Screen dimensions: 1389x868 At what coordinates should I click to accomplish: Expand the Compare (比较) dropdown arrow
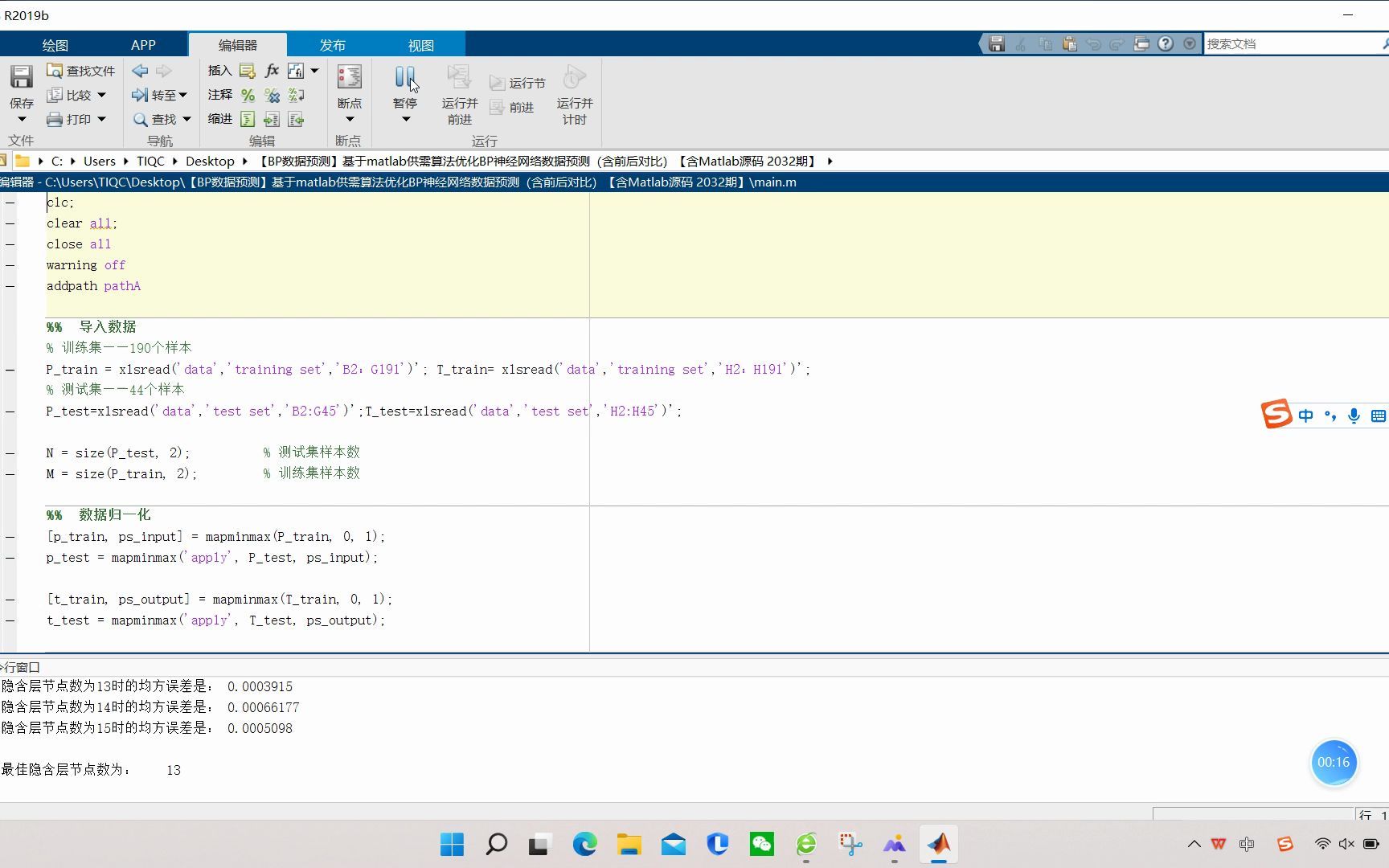pos(101,95)
